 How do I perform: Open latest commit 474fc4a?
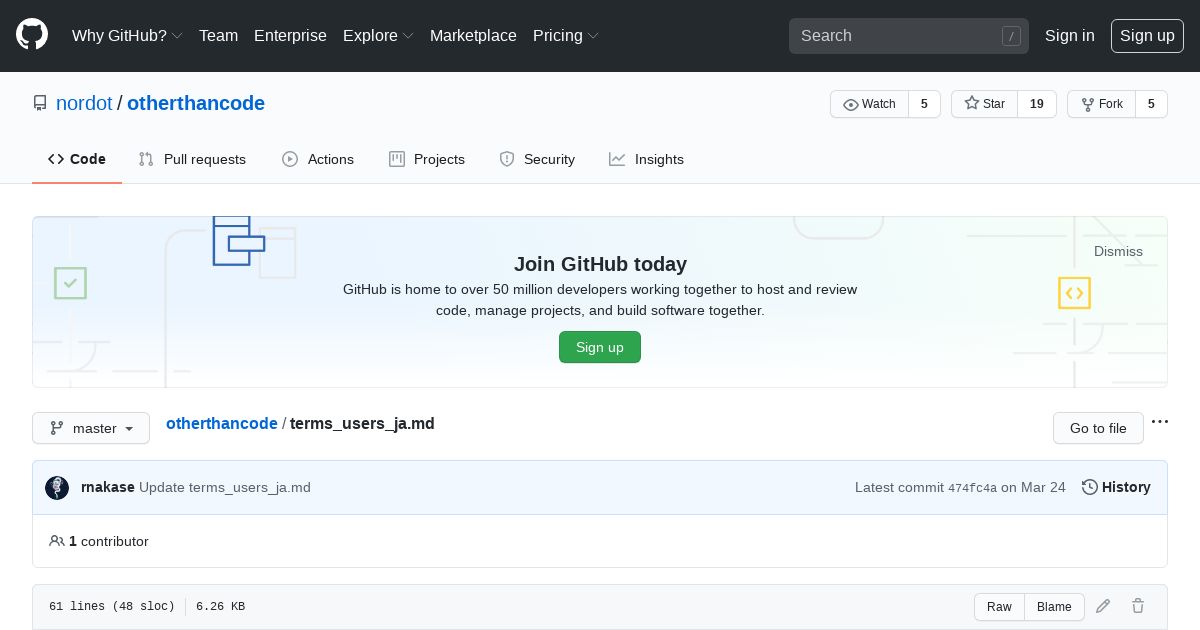pyautogui.click(x=972, y=488)
